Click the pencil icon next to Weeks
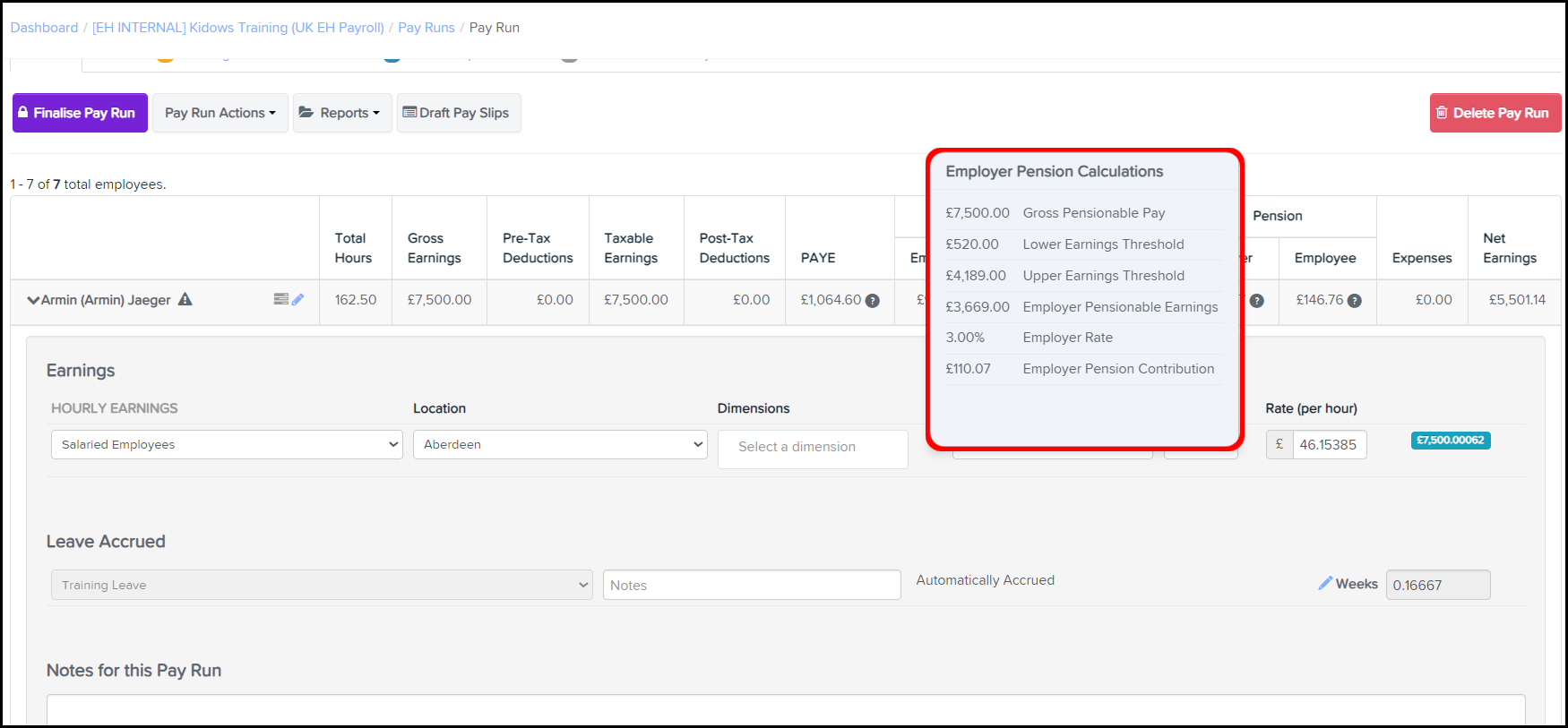This screenshot has width=1568, height=728. point(1325,583)
